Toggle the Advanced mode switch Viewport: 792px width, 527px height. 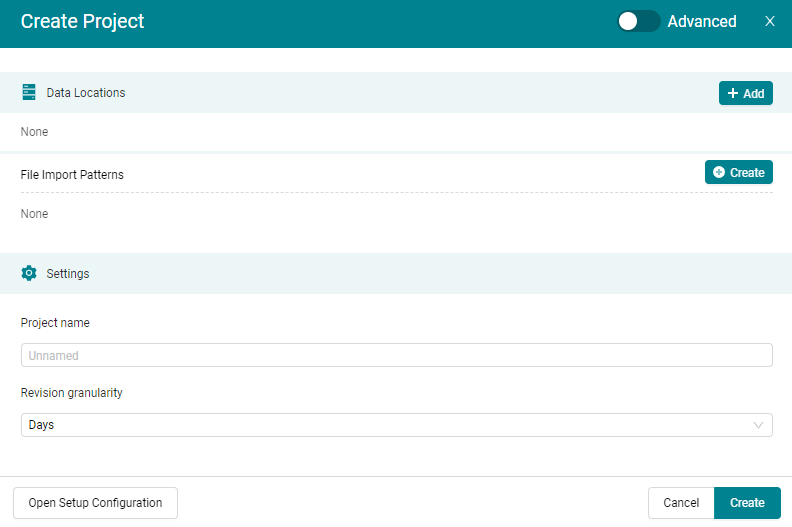point(638,21)
